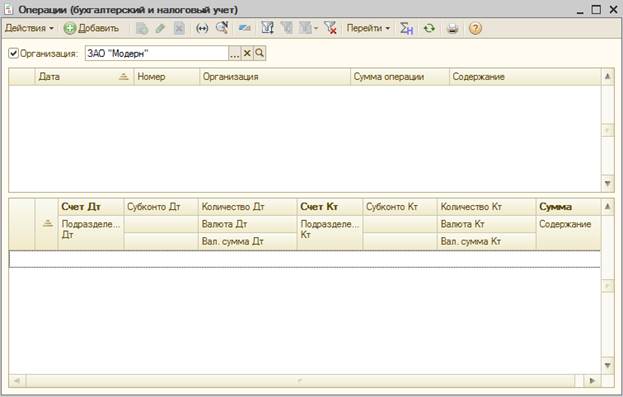Click the horizontal scrollbar thumb in entries table

[300, 381]
